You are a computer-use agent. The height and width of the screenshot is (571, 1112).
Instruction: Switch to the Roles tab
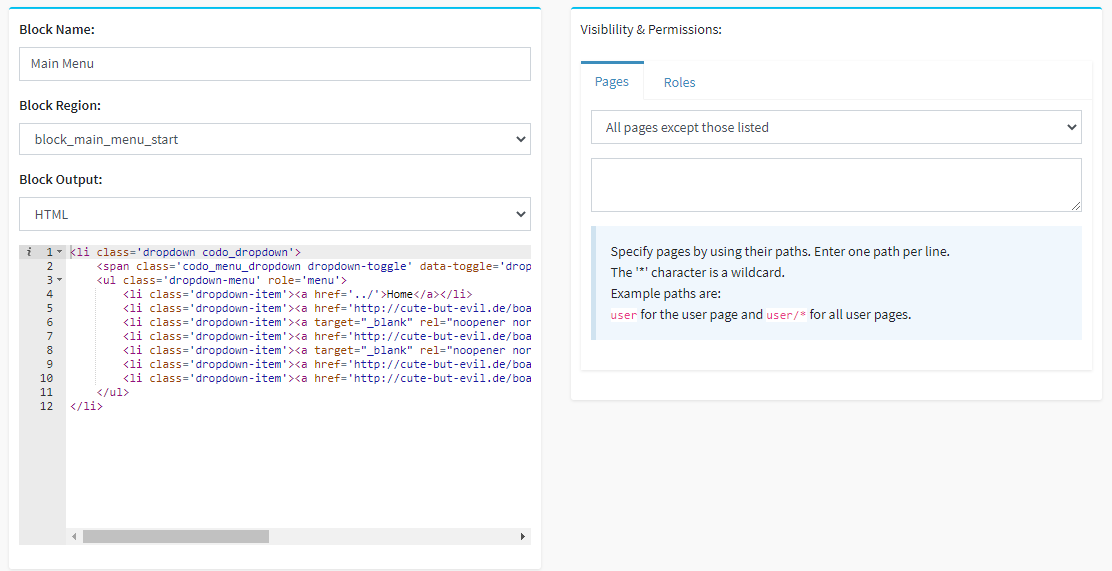[679, 82]
